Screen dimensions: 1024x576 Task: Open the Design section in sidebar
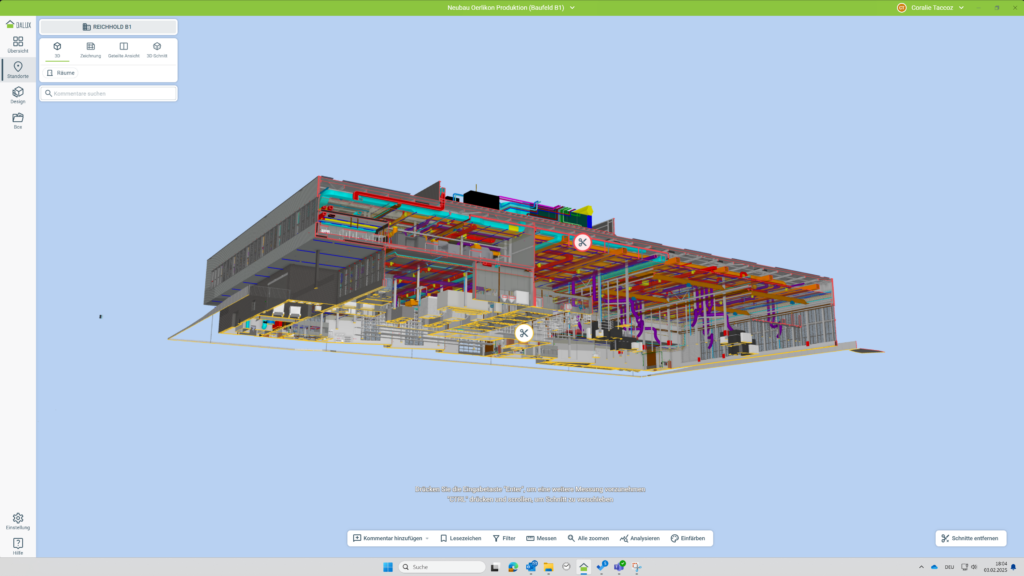pyautogui.click(x=18, y=94)
